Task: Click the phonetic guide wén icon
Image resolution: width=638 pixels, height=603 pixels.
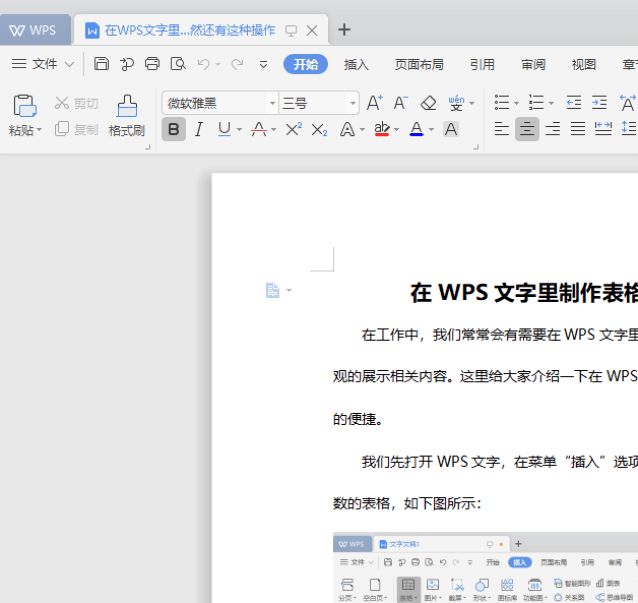Action: click(x=456, y=103)
